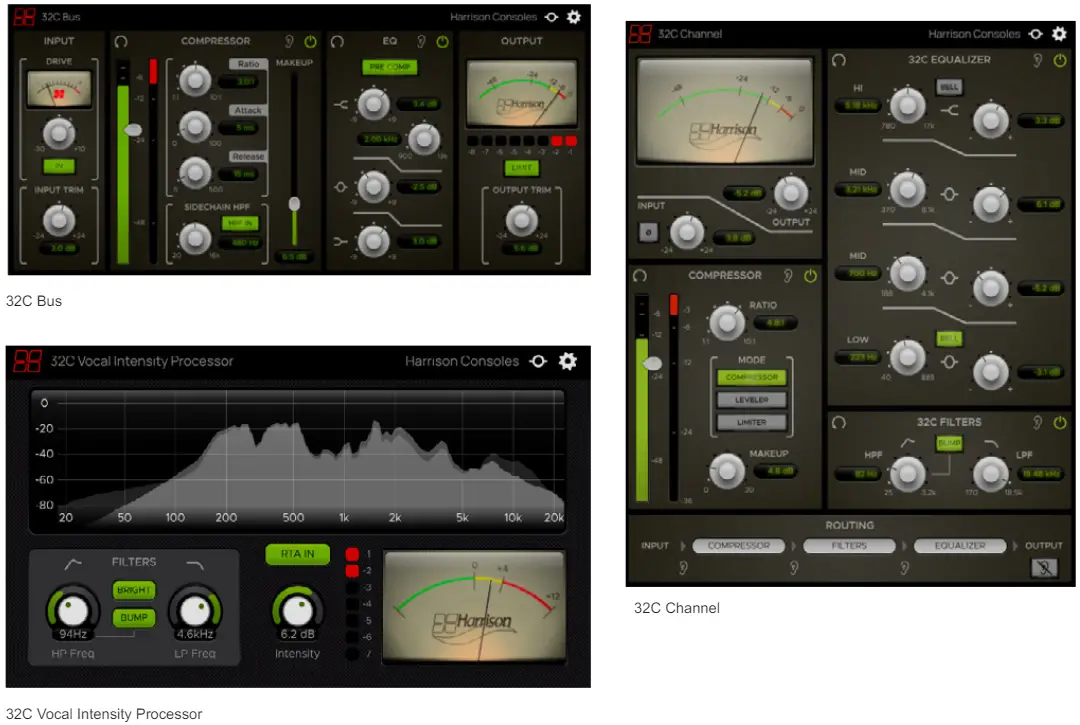1080x725 pixels.
Task: Disable the RTA IN analyzer toggle
Action: point(297,555)
